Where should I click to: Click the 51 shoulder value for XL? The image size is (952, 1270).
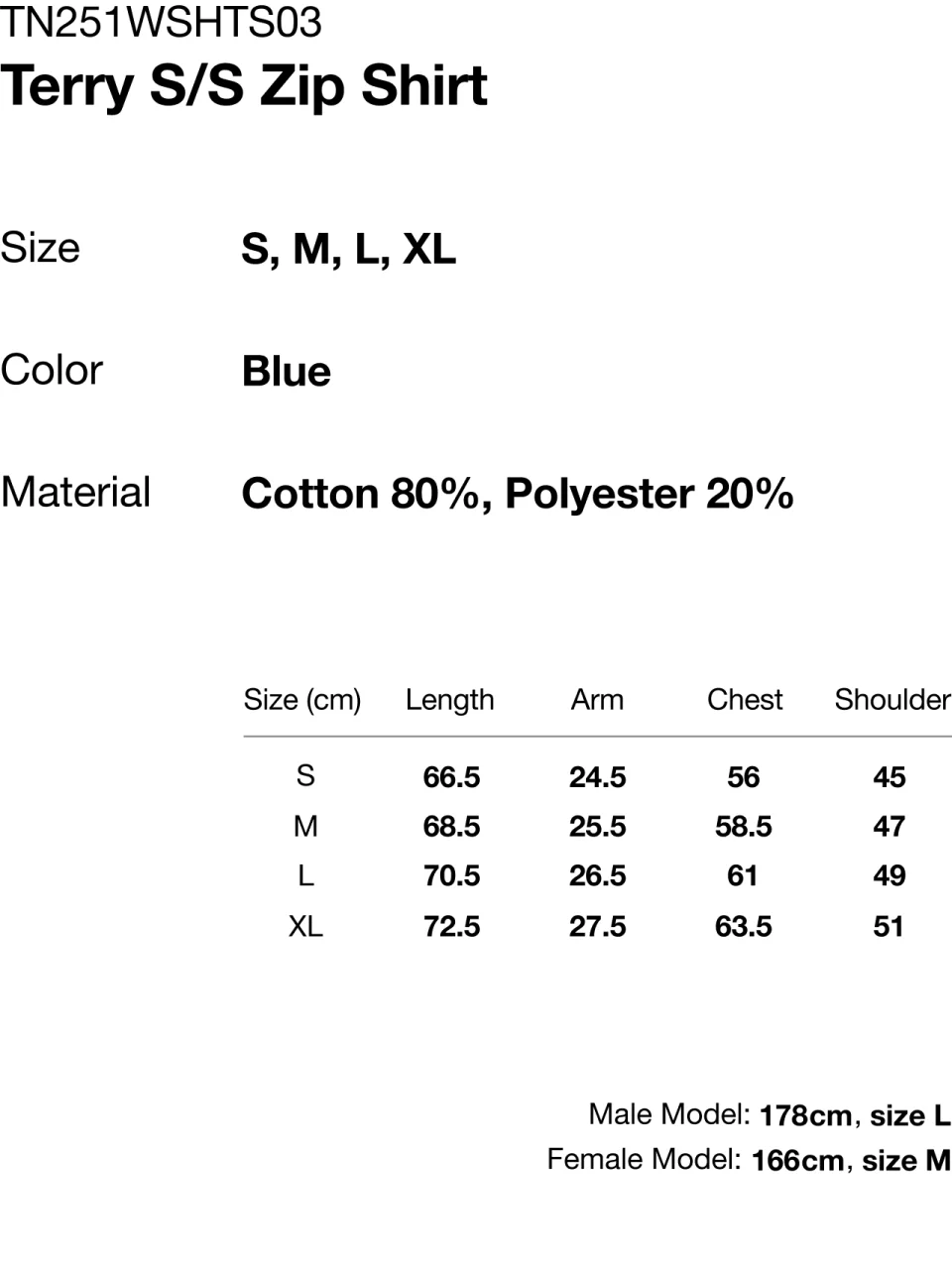(x=889, y=927)
